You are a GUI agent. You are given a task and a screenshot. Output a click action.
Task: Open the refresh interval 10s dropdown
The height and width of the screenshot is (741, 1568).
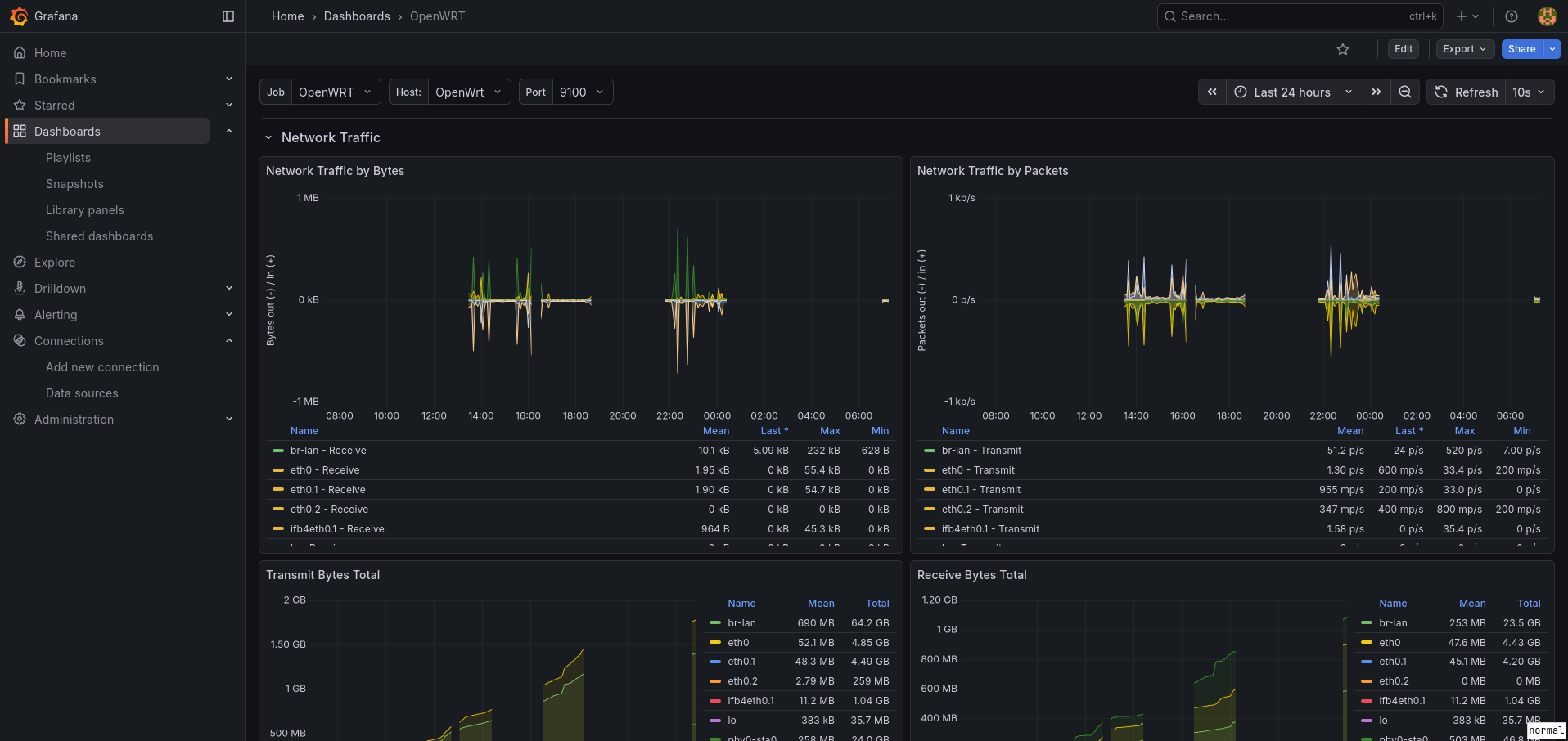pyautogui.click(x=1529, y=92)
